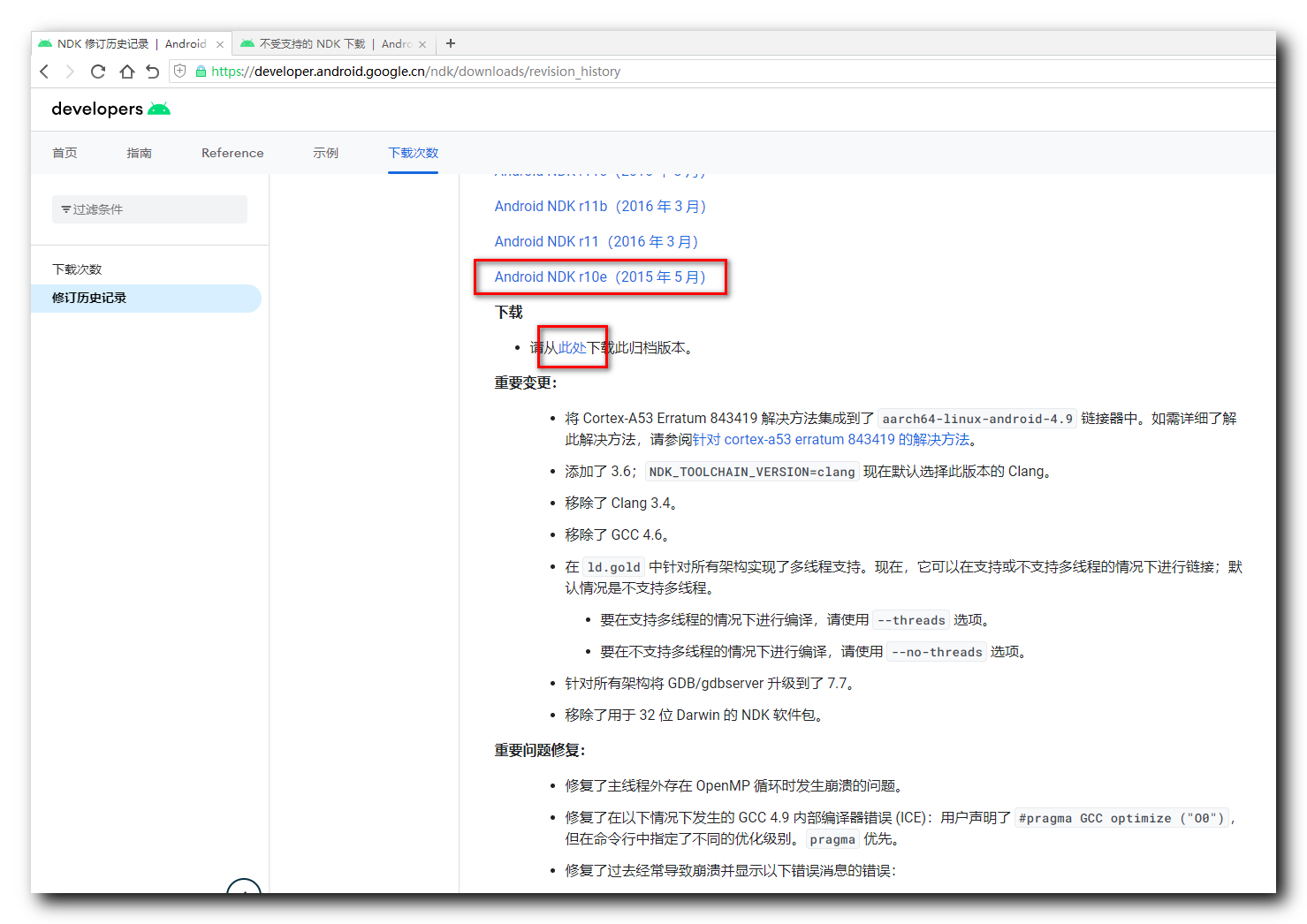
Task: Click the NDK_TOOLCHAIN_VERSION=clang code text
Action: tap(752, 472)
